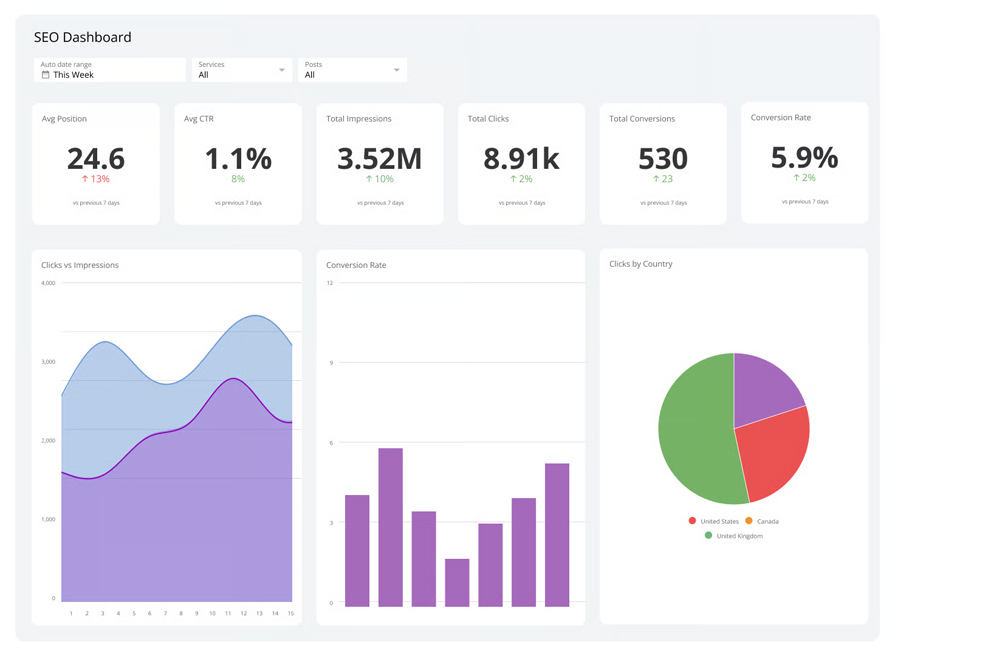This screenshot has height=650, width=1000.
Task: Click the 8% change under Avg CTR
Action: 238,179
